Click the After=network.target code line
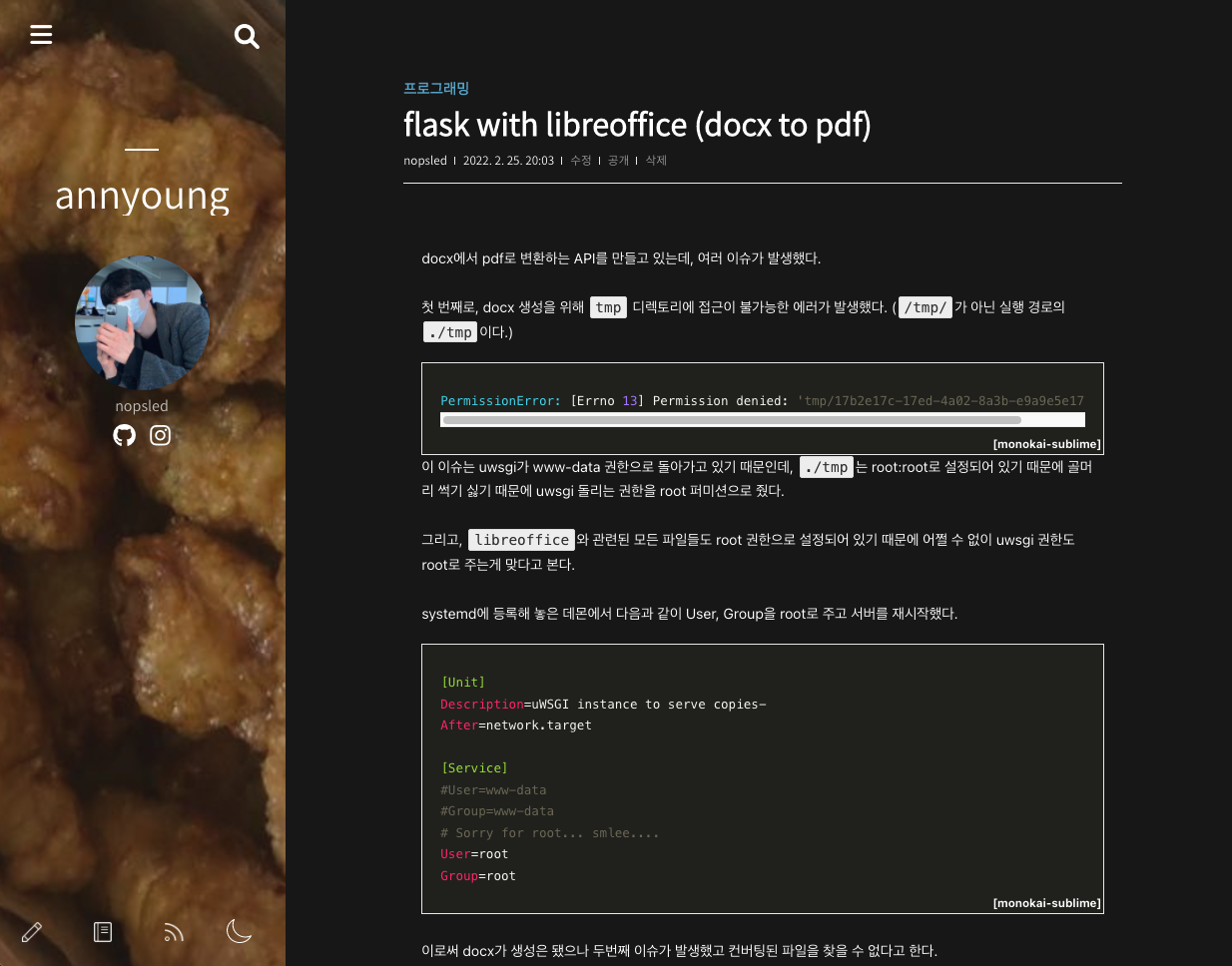The height and width of the screenshot is (966, 1232). tap(516, 725)
